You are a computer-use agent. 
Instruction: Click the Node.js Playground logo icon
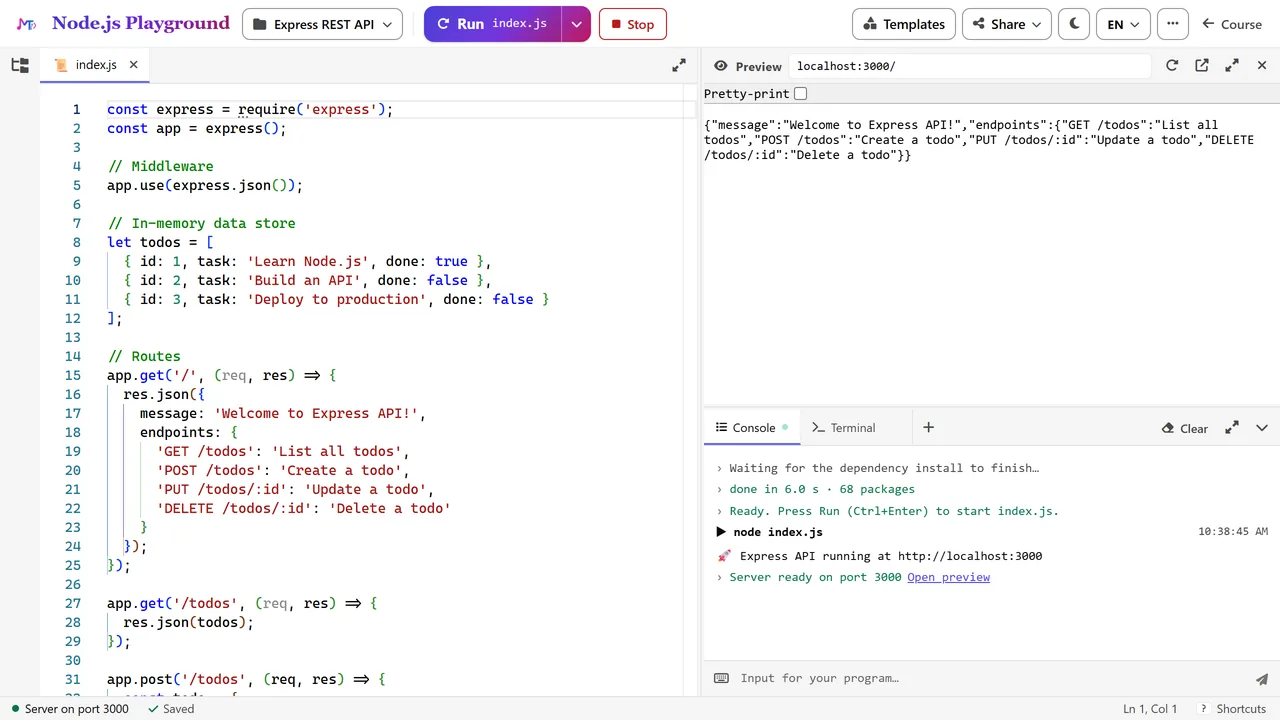27,24
